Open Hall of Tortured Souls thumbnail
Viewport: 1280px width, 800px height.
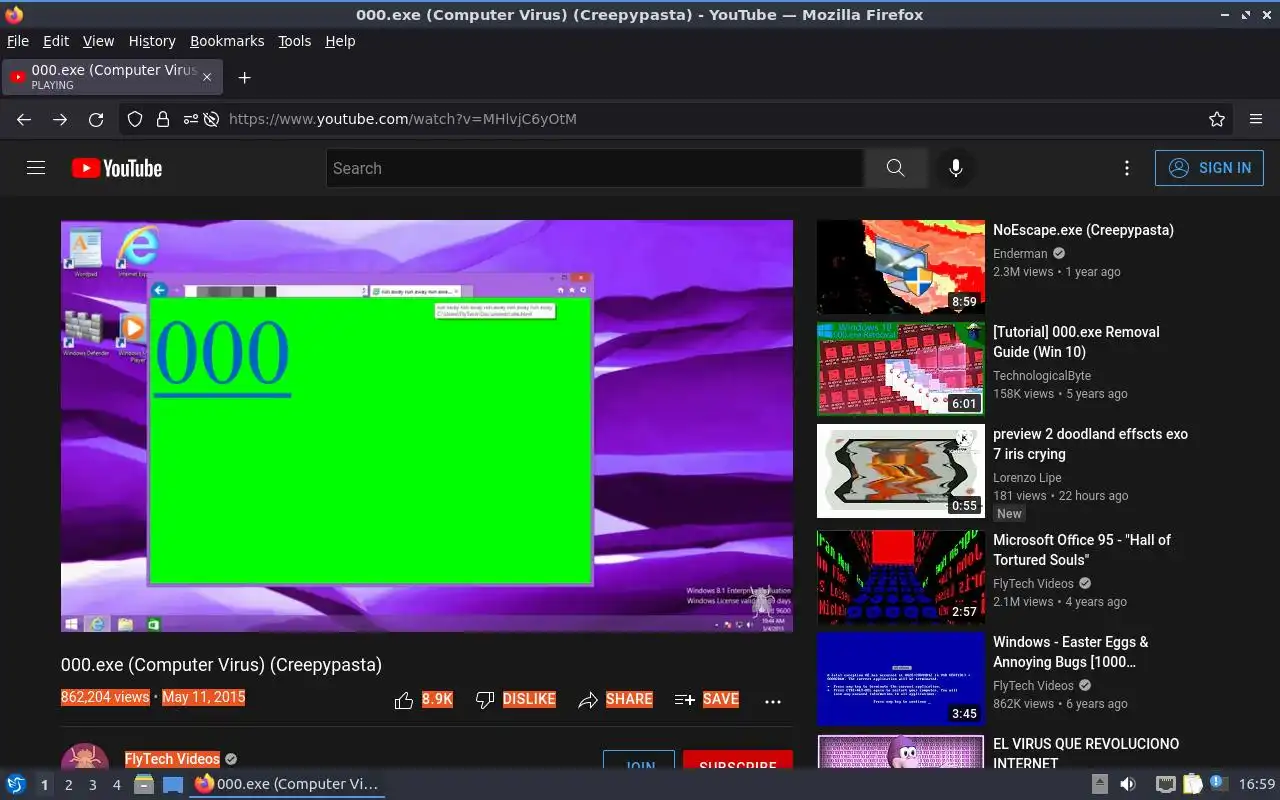(901, 577)
